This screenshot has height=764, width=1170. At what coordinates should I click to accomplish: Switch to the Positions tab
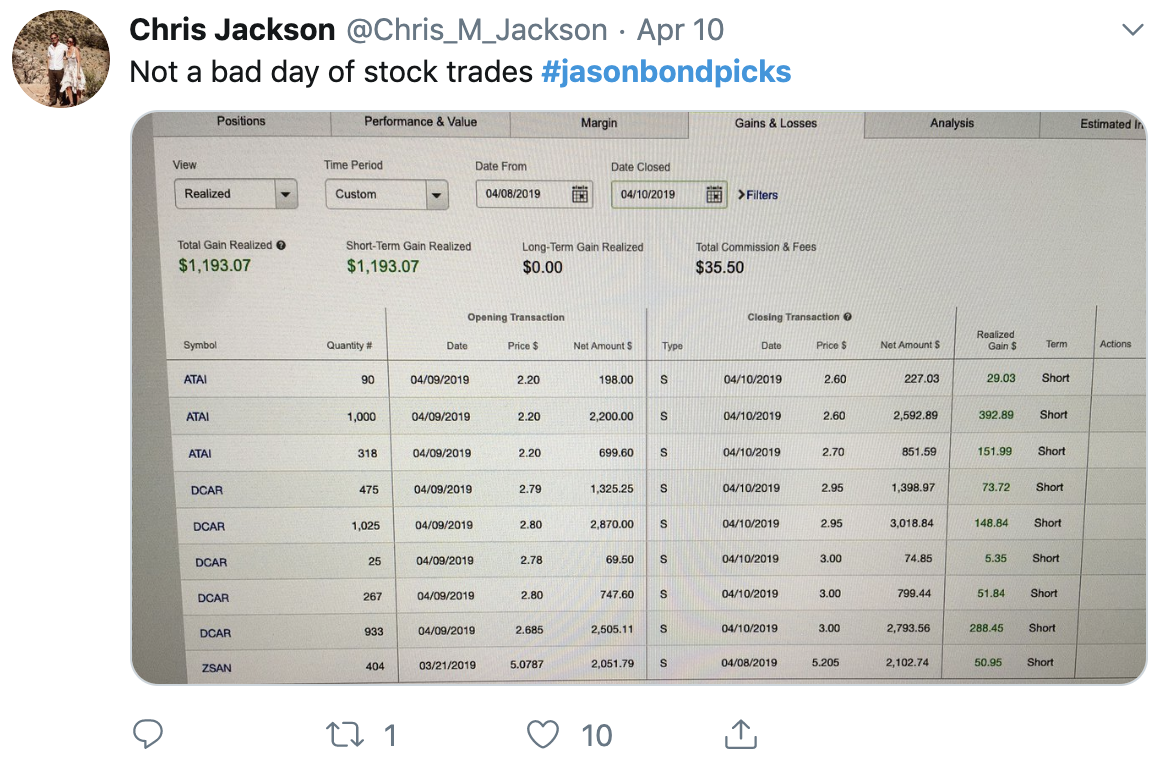[241, 121]
